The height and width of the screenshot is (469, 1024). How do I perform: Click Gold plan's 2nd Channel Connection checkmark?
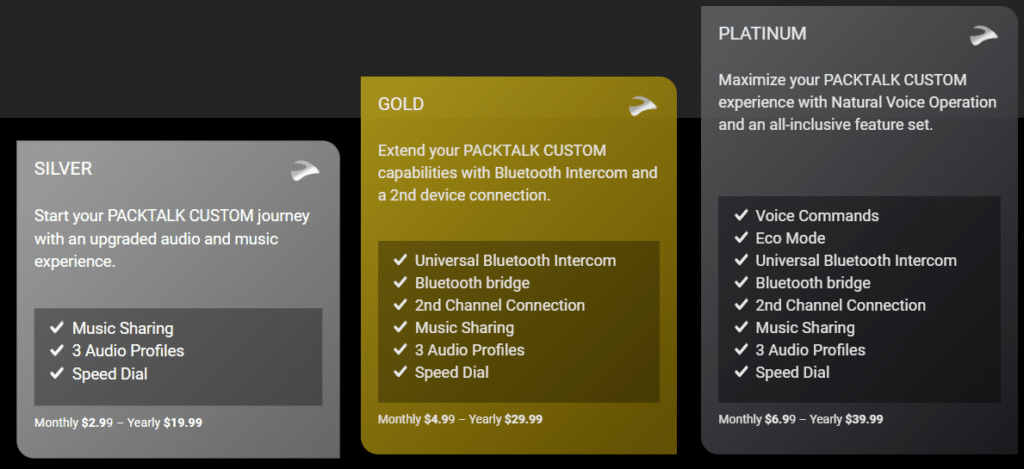coord(400,305)
